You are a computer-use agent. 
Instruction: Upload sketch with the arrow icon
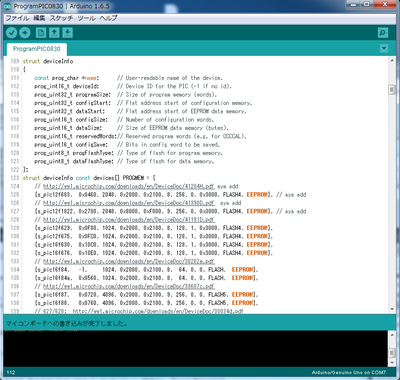click(x=25, y=33)
